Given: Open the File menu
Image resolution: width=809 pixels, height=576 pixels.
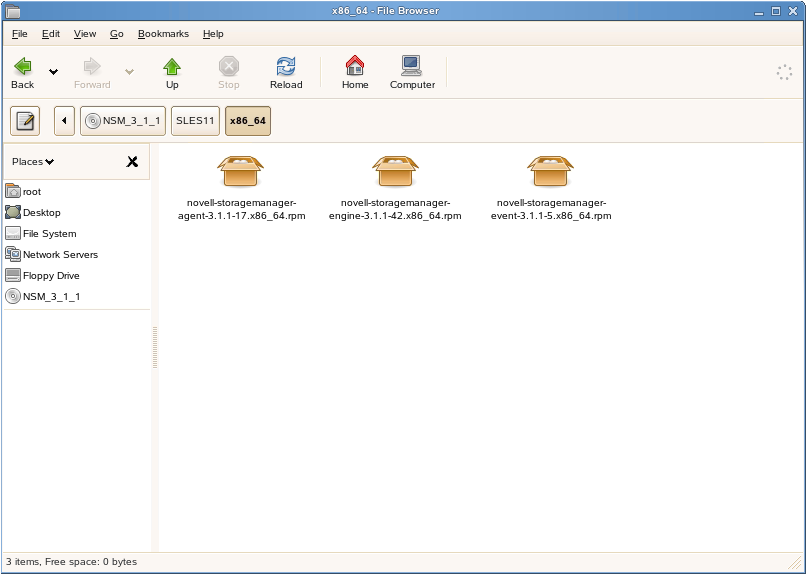Looking at the screenshot, I should 20,34.
